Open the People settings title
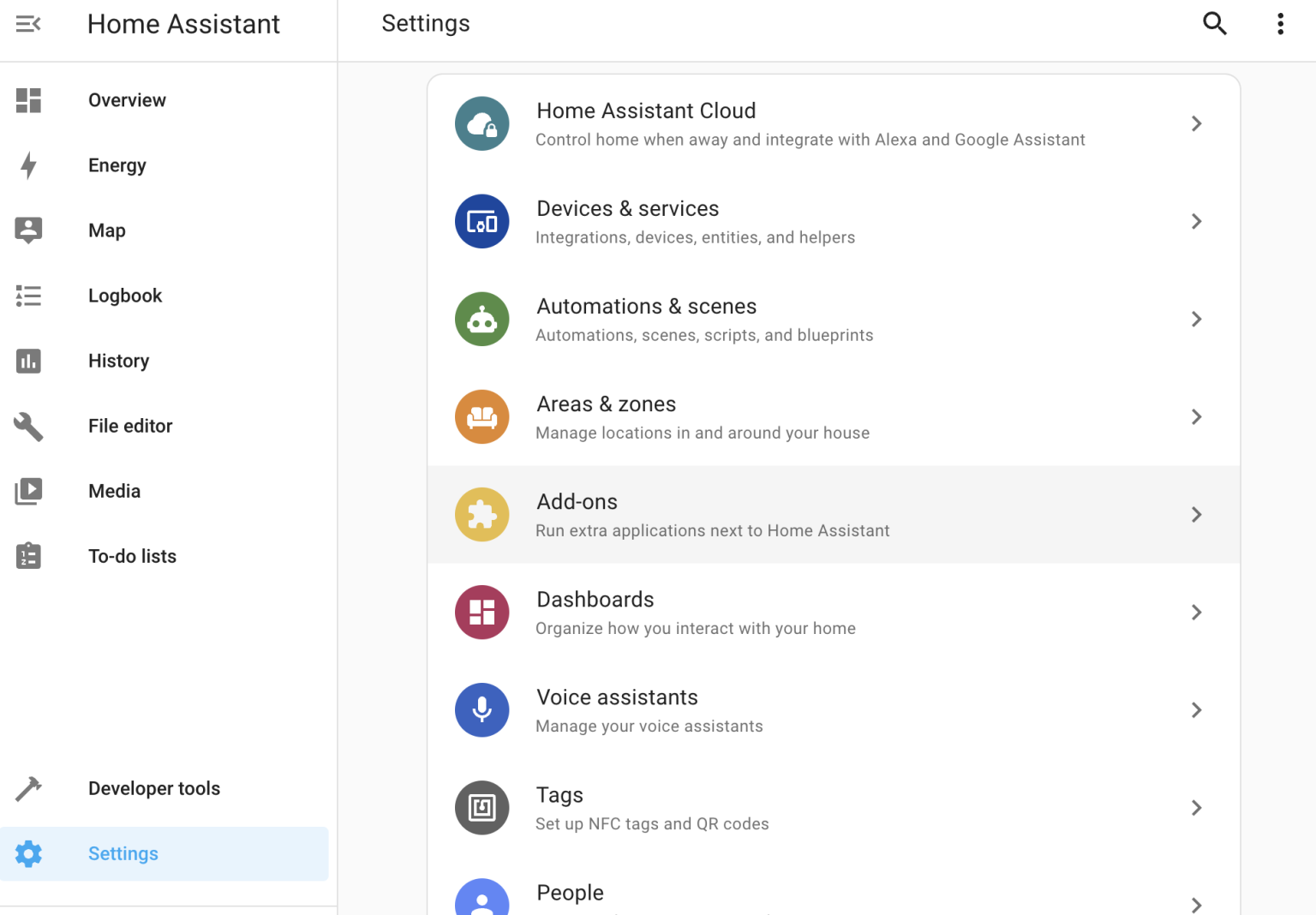This screenshot has height=915, width=1316. (570, 893)
